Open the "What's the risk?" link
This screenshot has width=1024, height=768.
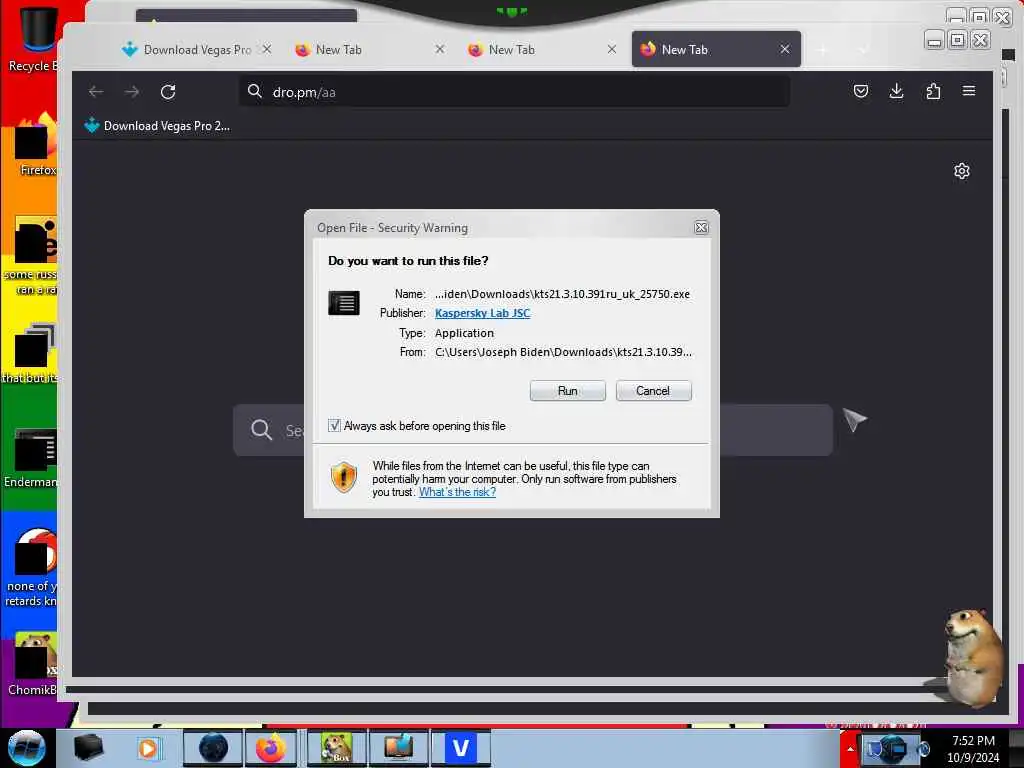pos(457,492)
